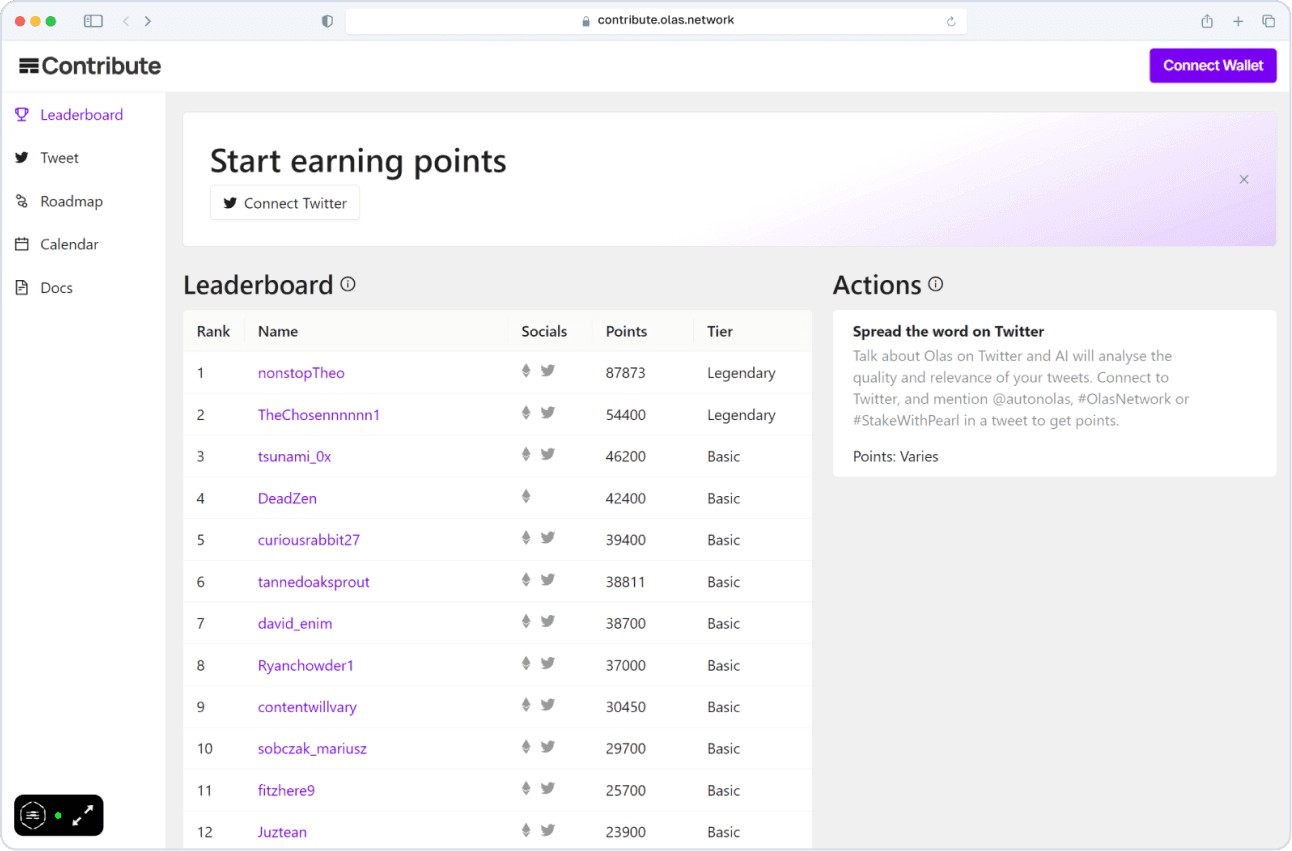Click the Connect Twitter button

[285, 203]
